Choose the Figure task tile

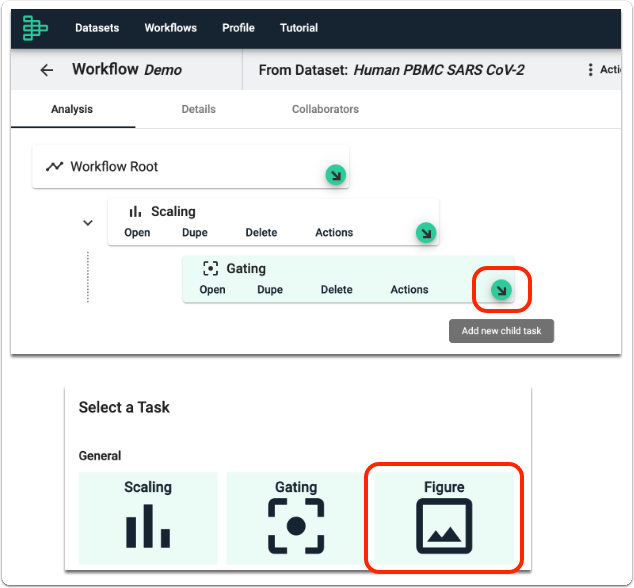coord(444,518)
